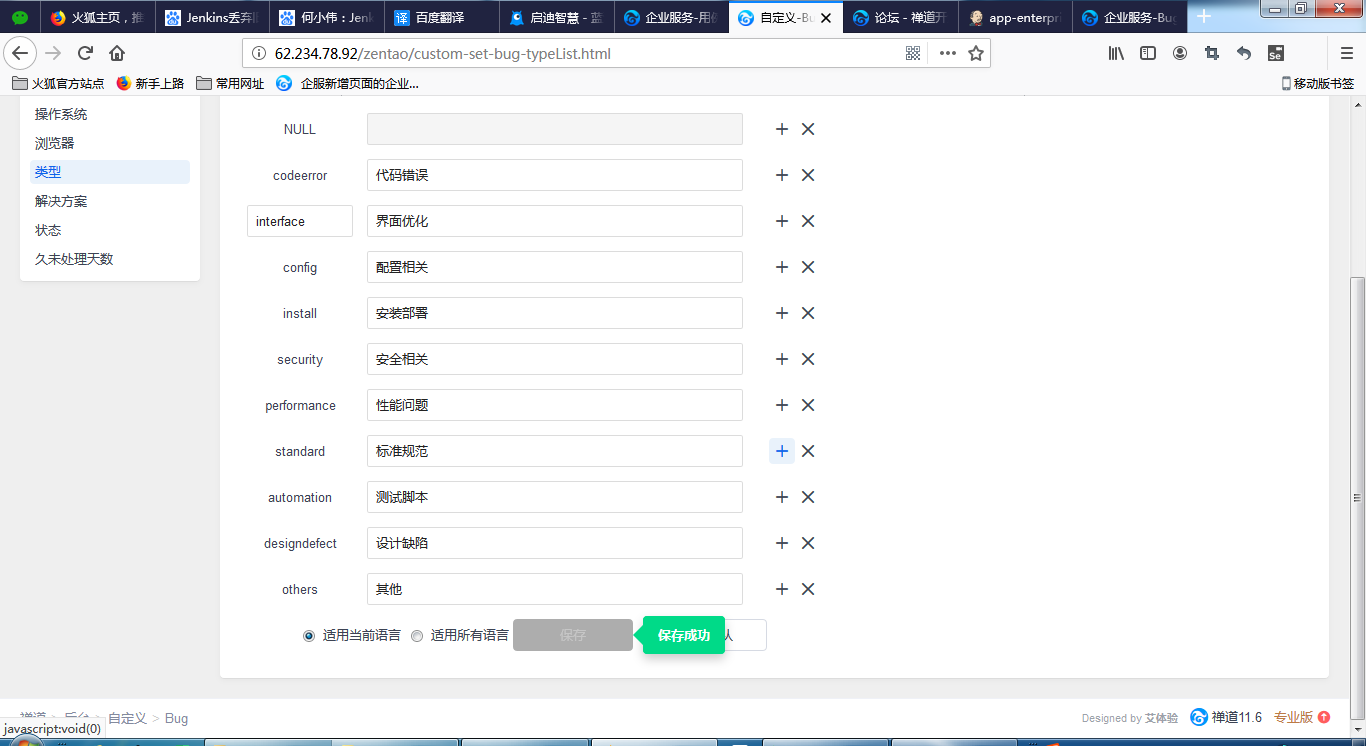Image resolution: width=1366 pixels, height=746 pixels.
Task: Open 操作系统 in the left sidebar
Action: pos(61,114)
